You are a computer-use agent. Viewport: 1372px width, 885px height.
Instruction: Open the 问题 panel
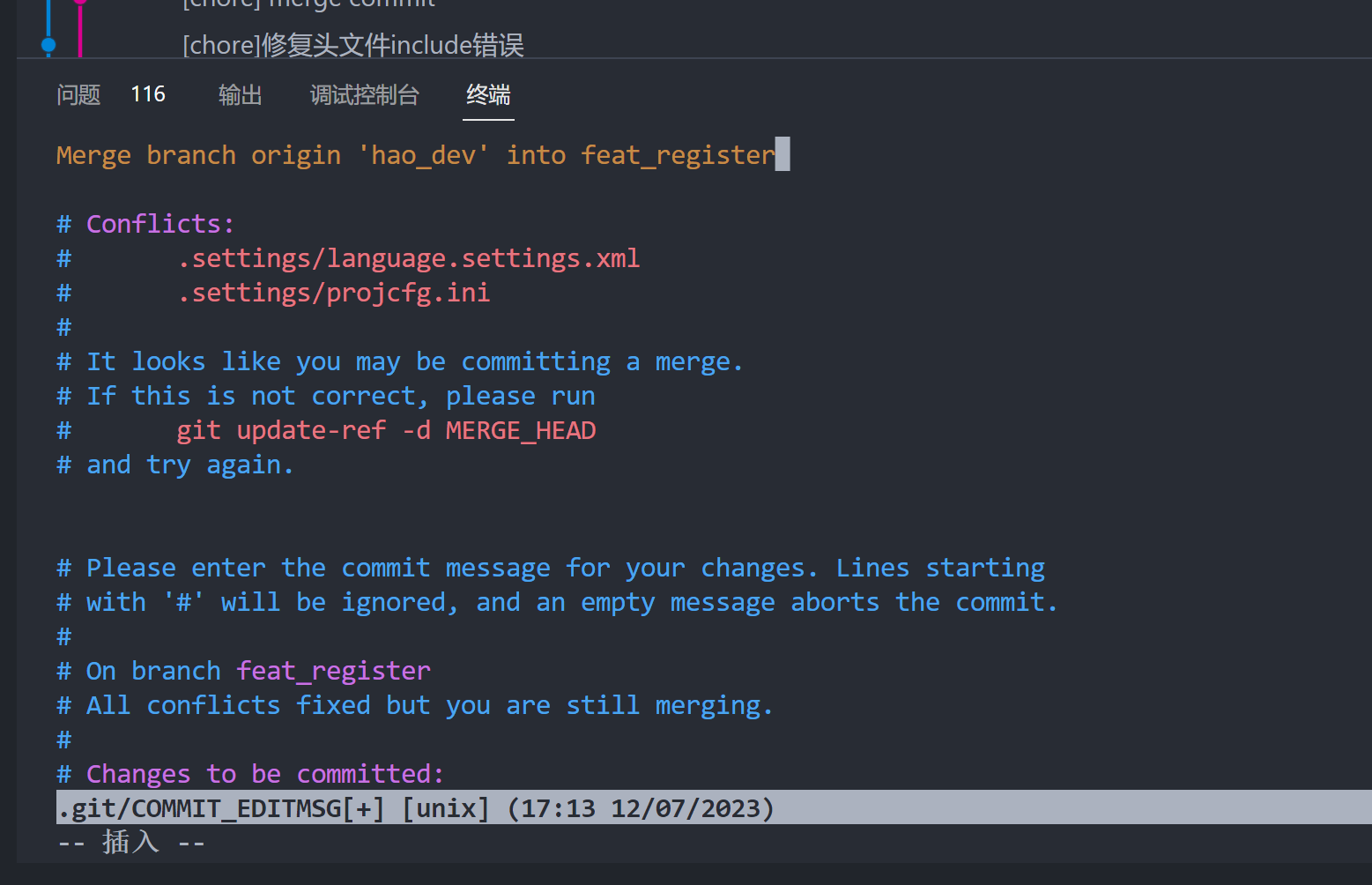tap(78, 95)
